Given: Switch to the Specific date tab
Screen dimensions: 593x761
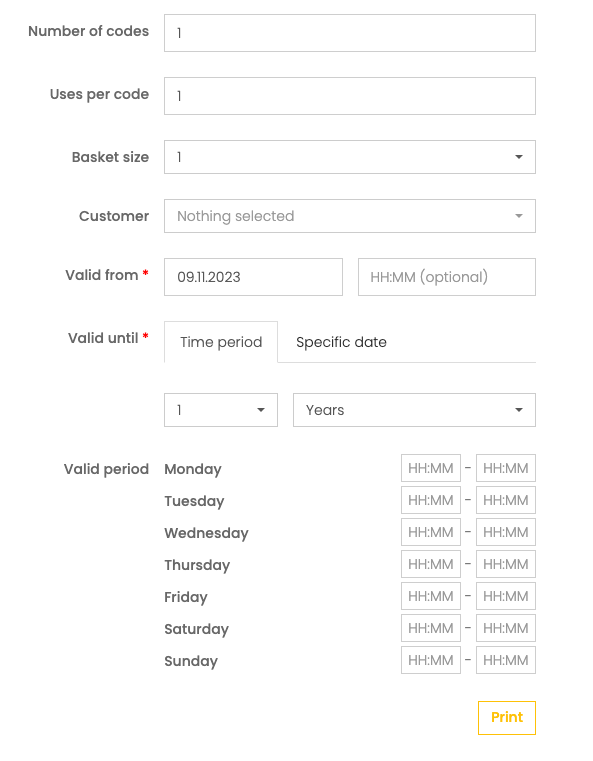Looking at the screenshot, I should click(341, 342).
